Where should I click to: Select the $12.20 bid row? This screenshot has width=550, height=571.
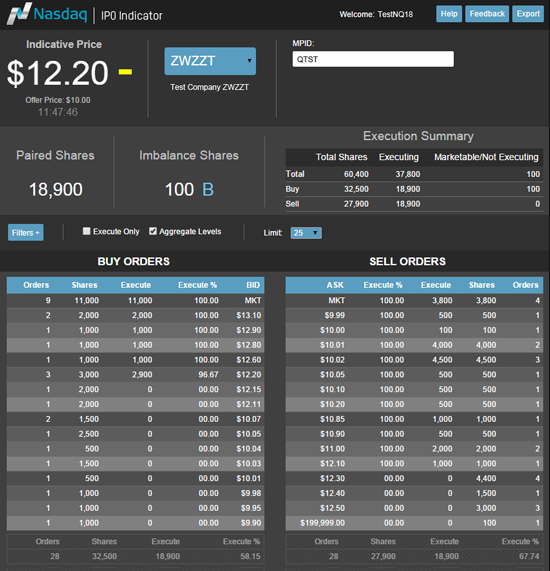135,375
